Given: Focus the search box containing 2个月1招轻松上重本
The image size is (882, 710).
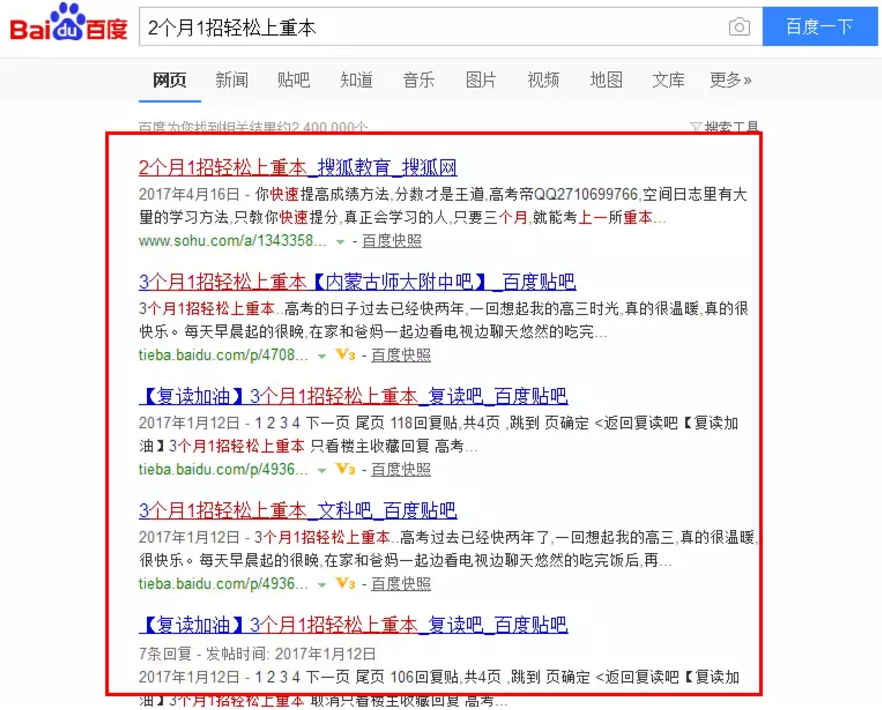Looking at the screenshot, I should point(451,26).
